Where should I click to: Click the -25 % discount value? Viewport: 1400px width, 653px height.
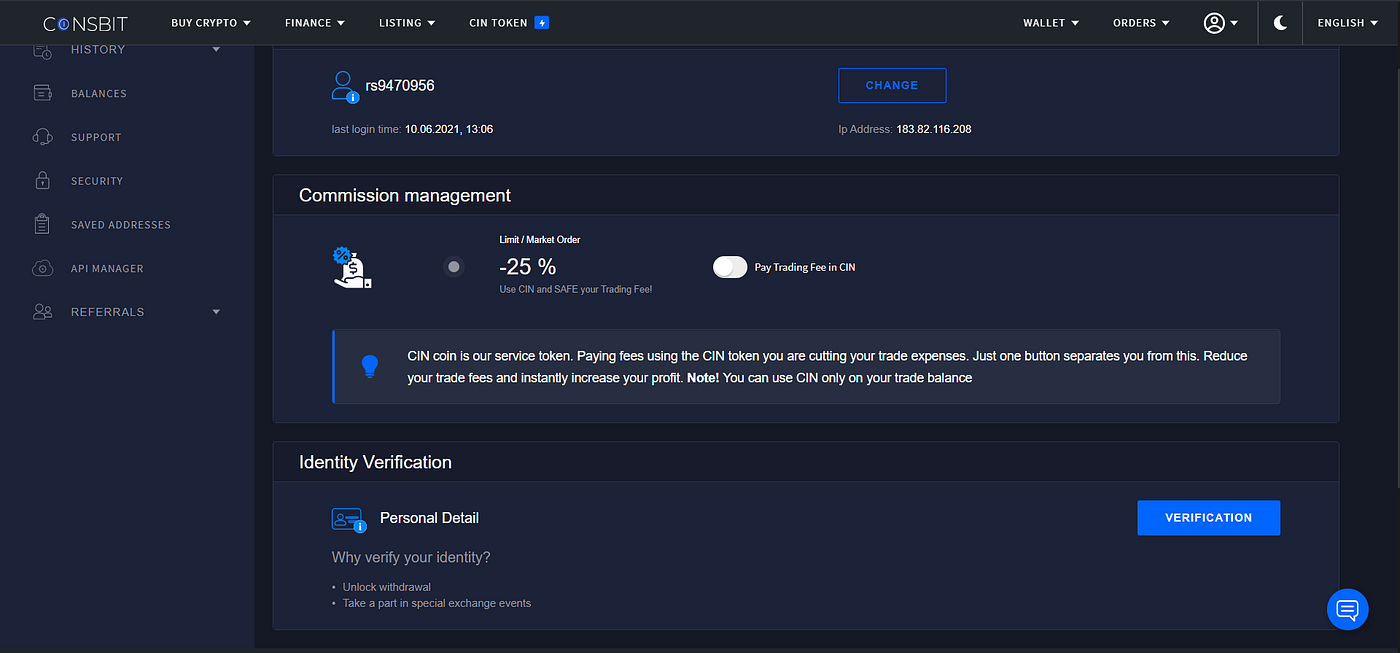[527, 267]
